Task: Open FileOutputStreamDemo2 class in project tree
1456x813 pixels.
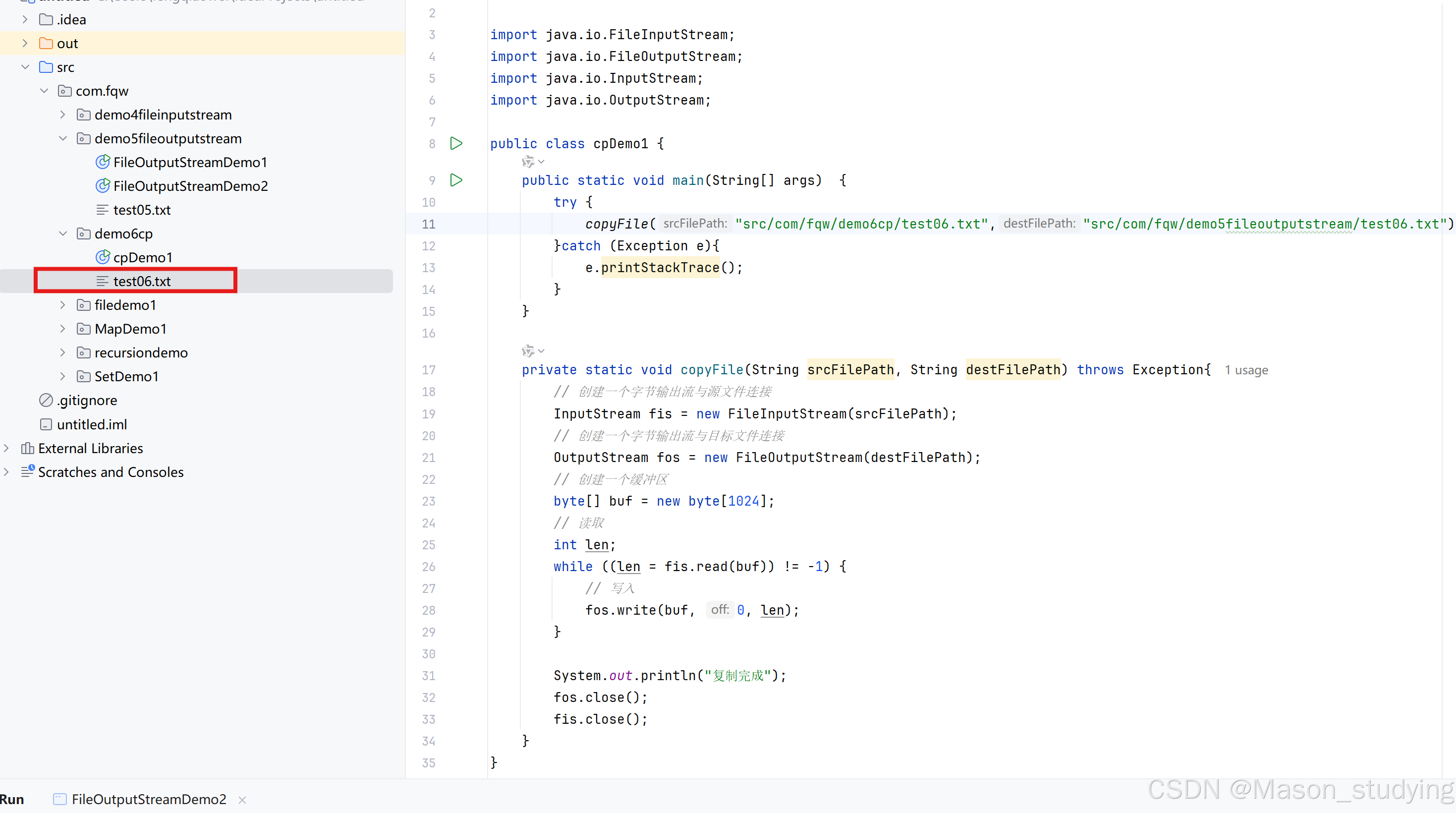Action: click(x=190, y=186)
